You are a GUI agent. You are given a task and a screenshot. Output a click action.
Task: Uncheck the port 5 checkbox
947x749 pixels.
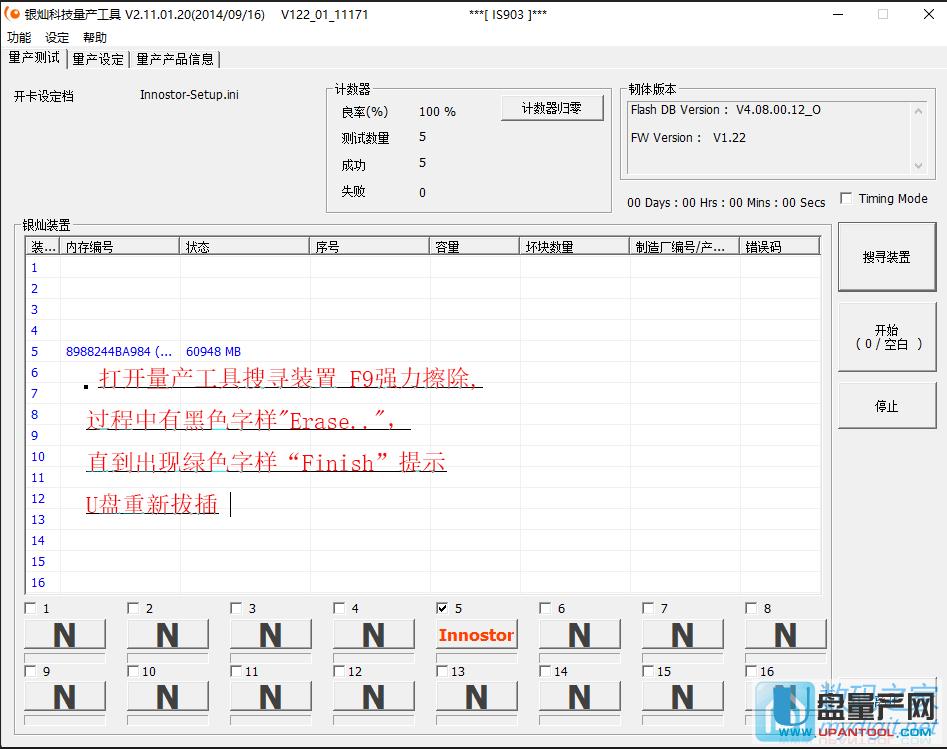coord(442,608)
